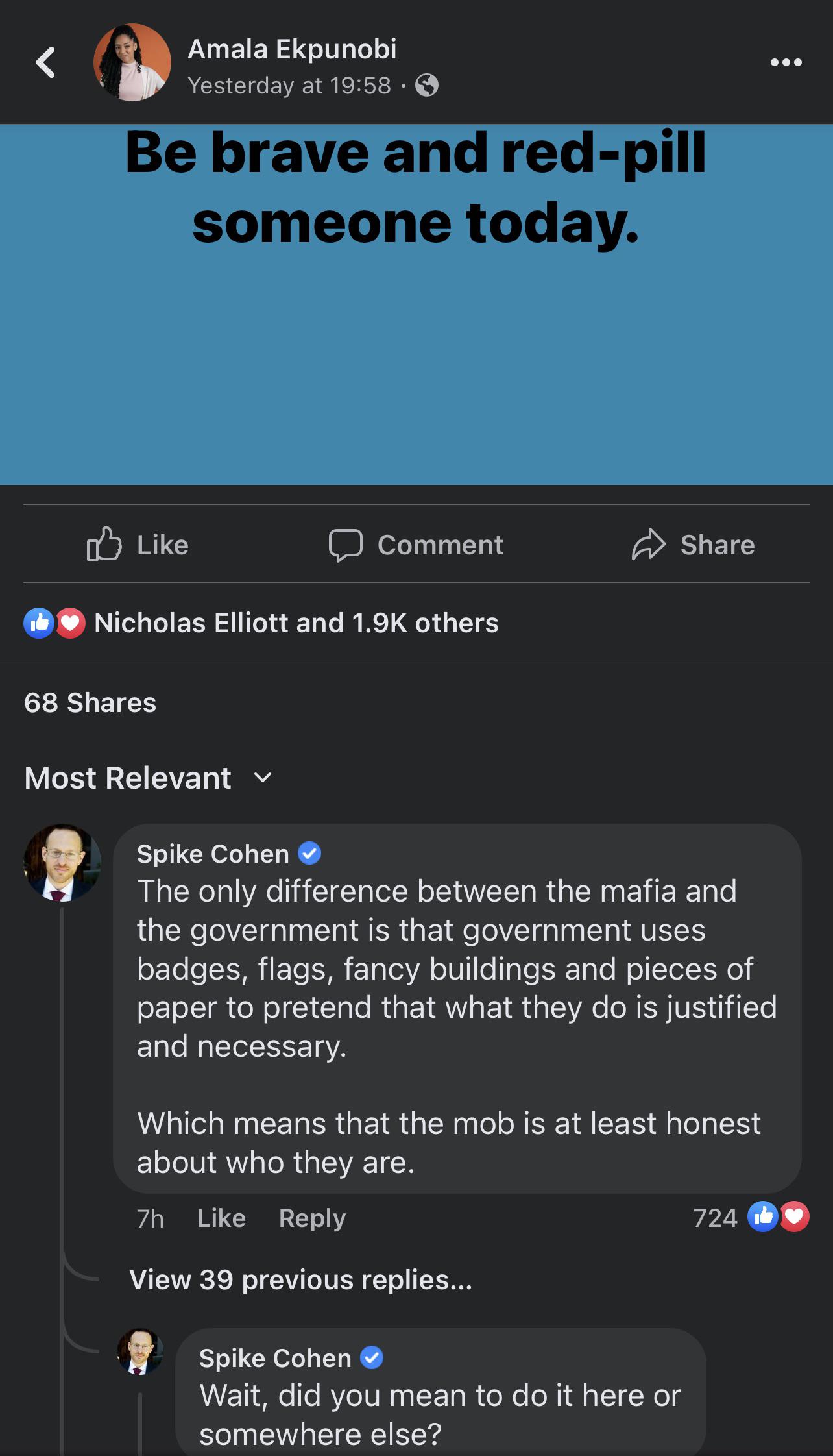The height and width of the screenshot is (1456, 833).
Task: Open Amala Ekpunobi's profile
Action: 293,49
